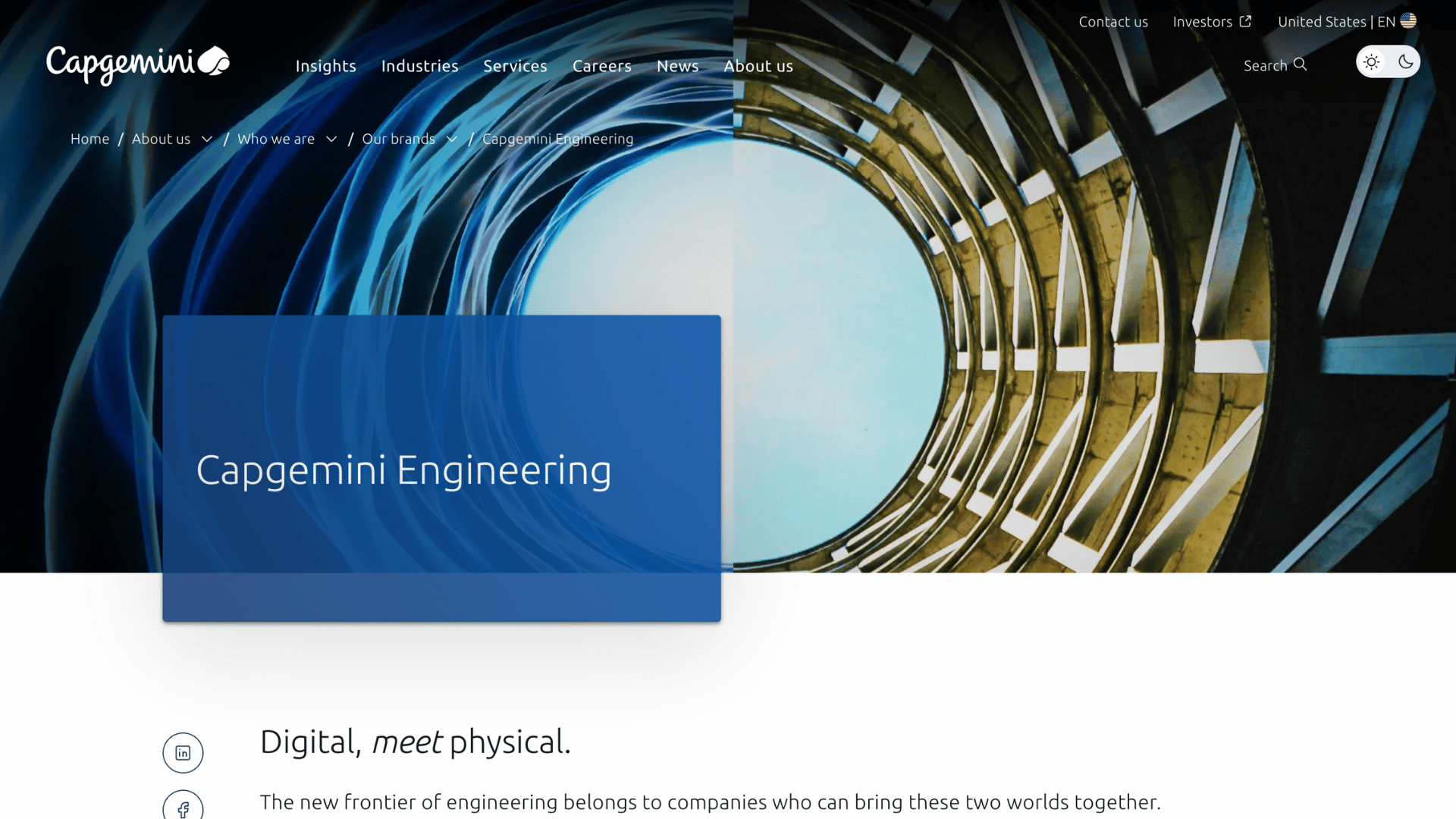
Task: Expand About us breadcrumb chevron
Action: [x=206, y=140]
